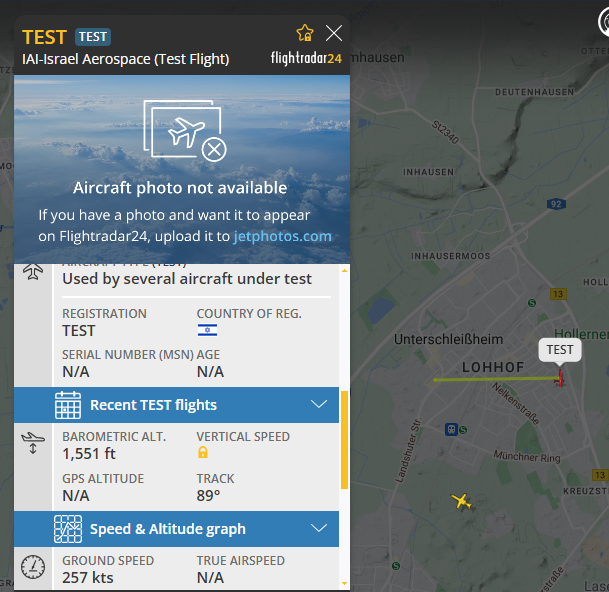Click the Israel flag icon

pos(207,331)
